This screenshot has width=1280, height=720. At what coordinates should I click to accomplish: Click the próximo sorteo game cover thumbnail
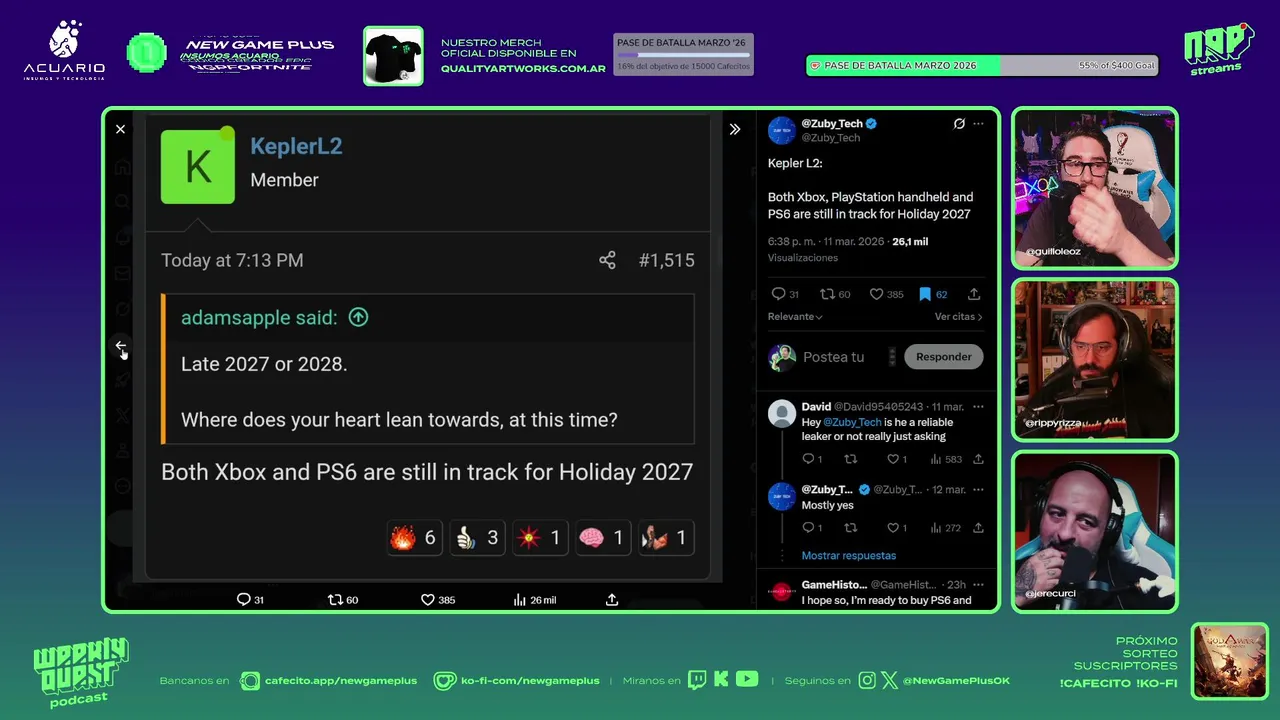[x=1230, y=661]
